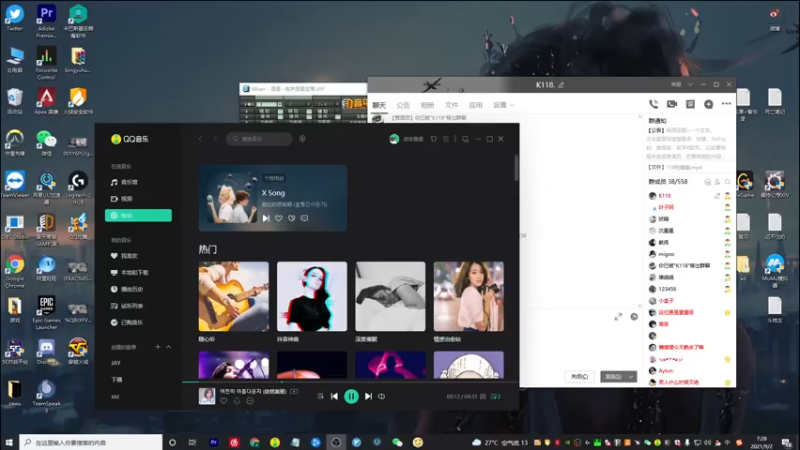The width and height of the screenshot is (800, 450).
Task: Open Premiere Pro from the Windows taskbar
Action: point(214,442)
